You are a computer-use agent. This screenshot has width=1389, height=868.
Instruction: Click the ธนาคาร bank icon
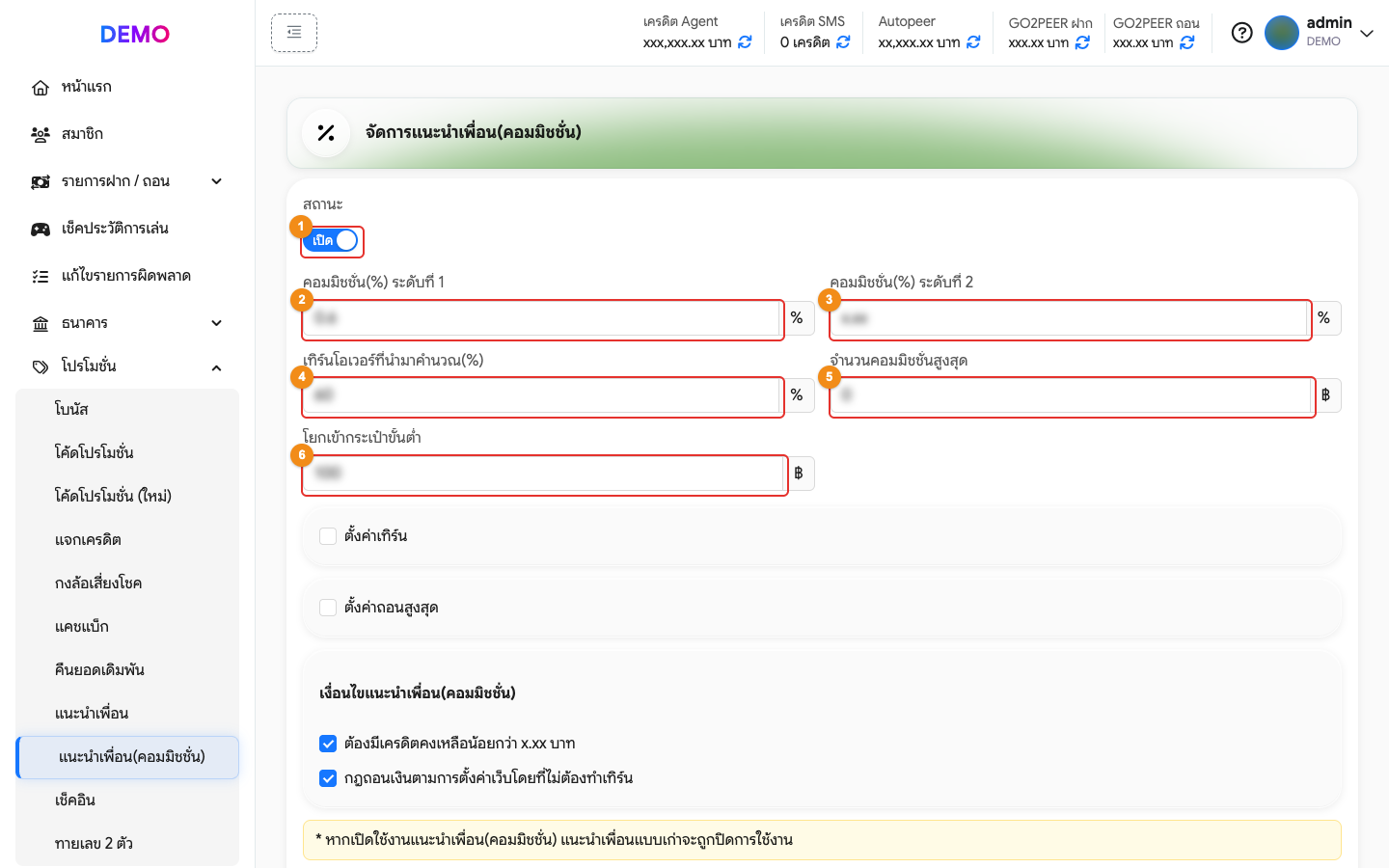tap(41, 324)
